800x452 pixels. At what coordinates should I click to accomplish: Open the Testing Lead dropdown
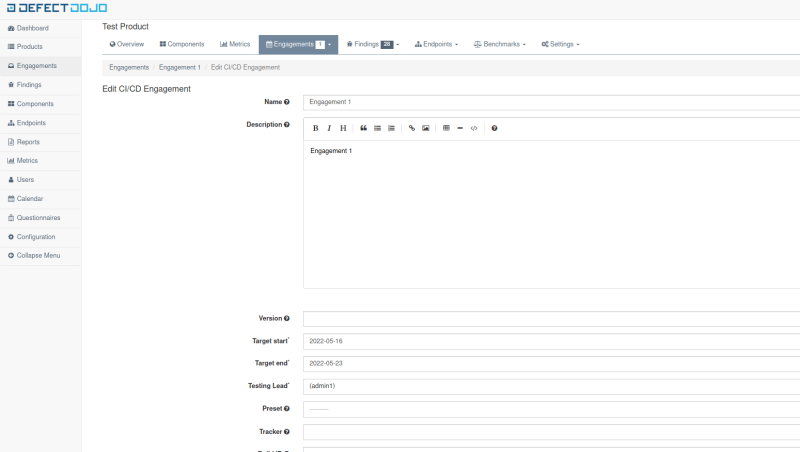[552, 386]
